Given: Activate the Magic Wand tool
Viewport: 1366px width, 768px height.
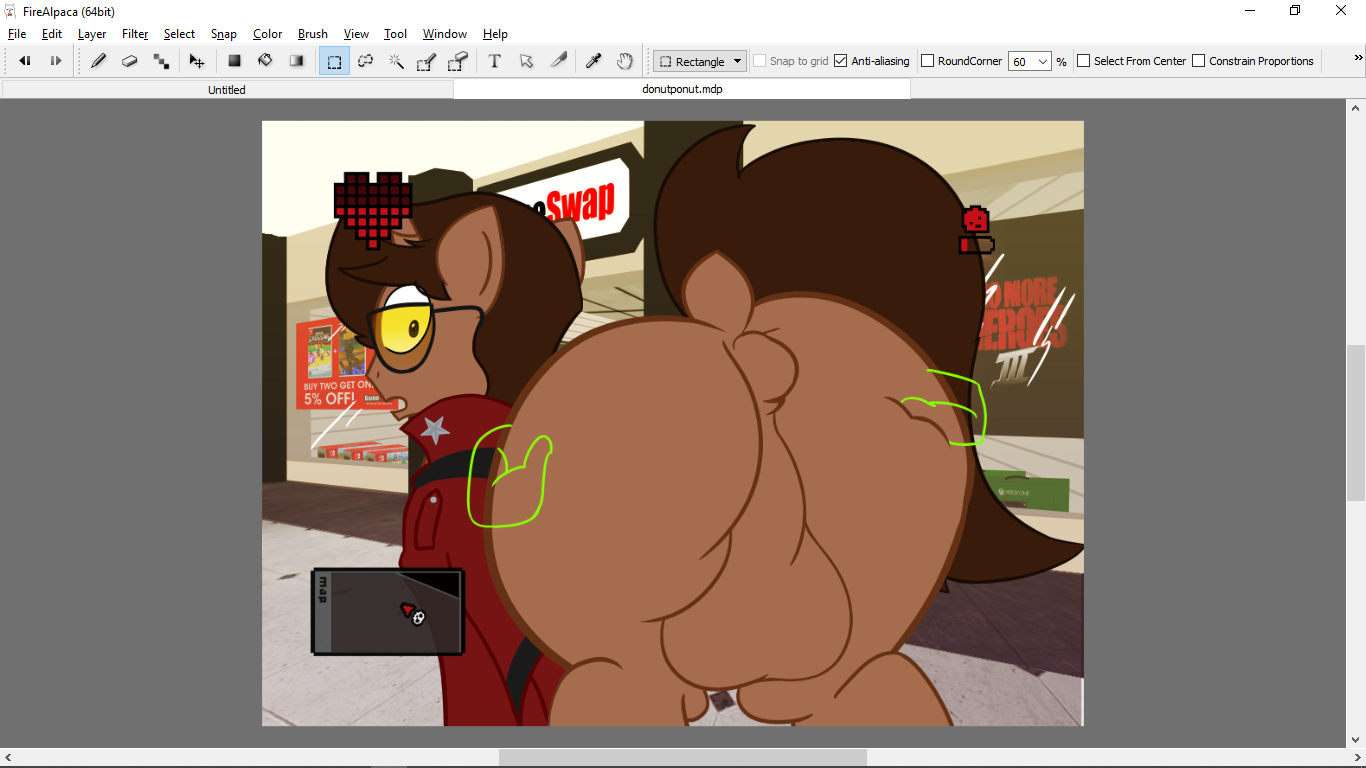Looking at the screenshot, I should (397, 61).
